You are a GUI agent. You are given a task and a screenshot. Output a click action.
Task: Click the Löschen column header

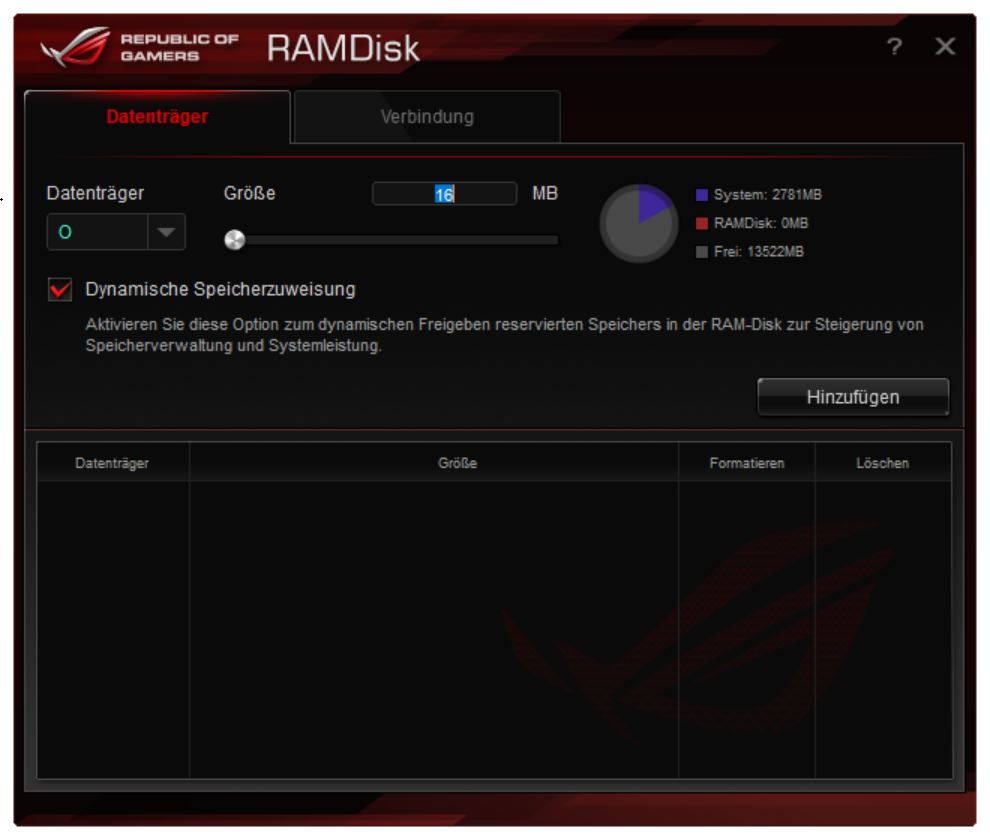883,463
